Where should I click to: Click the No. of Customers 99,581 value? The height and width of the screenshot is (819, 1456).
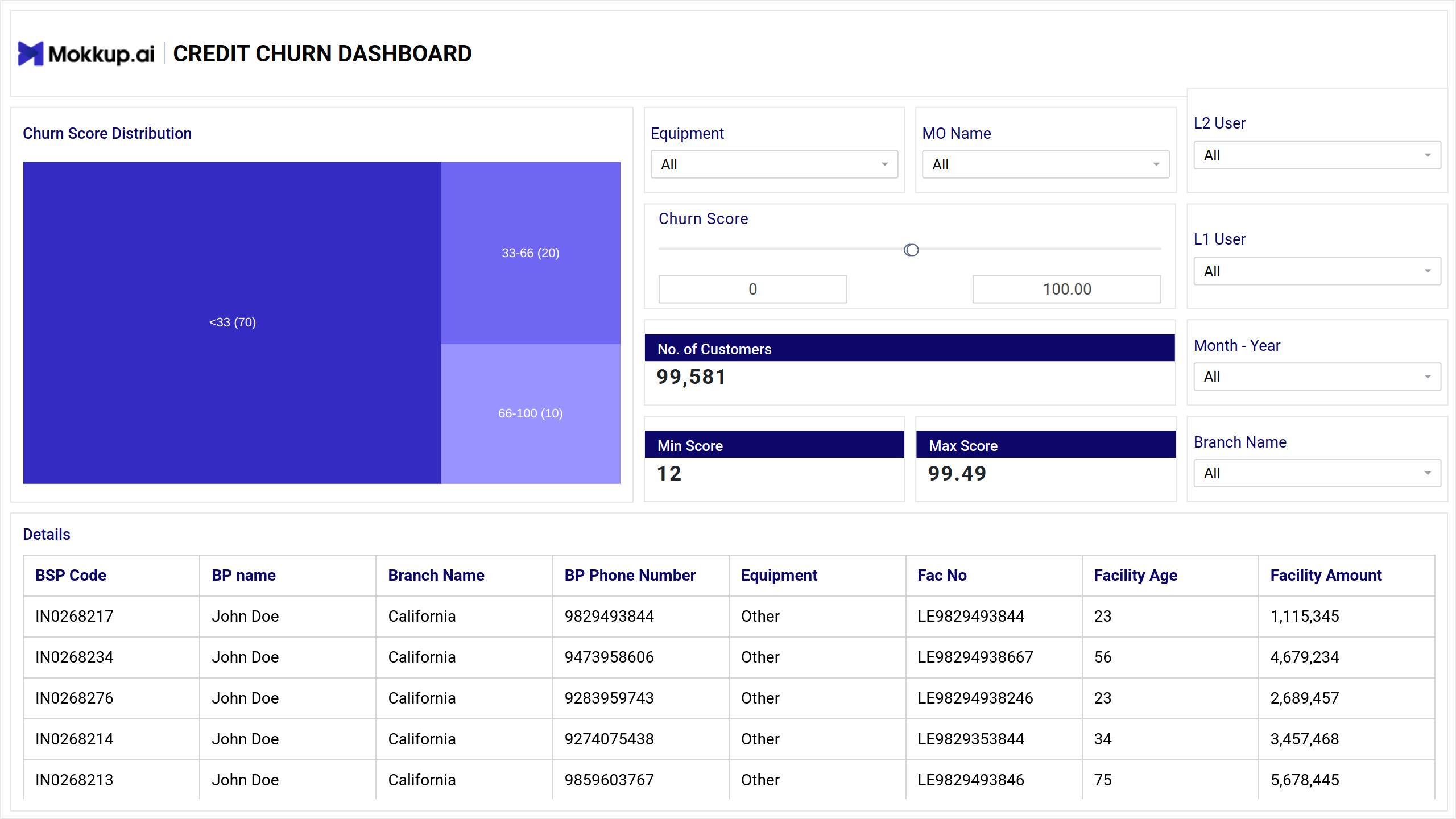point(691,377)
